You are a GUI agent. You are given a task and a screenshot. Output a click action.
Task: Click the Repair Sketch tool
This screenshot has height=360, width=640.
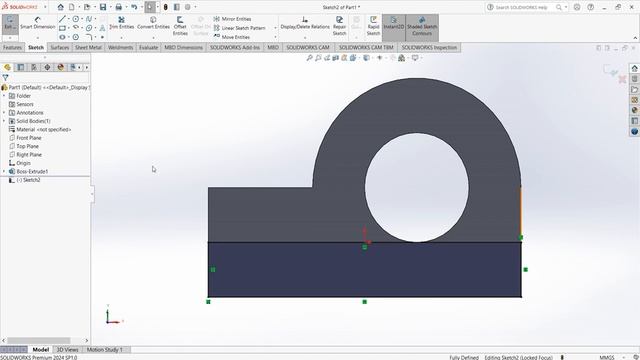click(x=339, y=26)
